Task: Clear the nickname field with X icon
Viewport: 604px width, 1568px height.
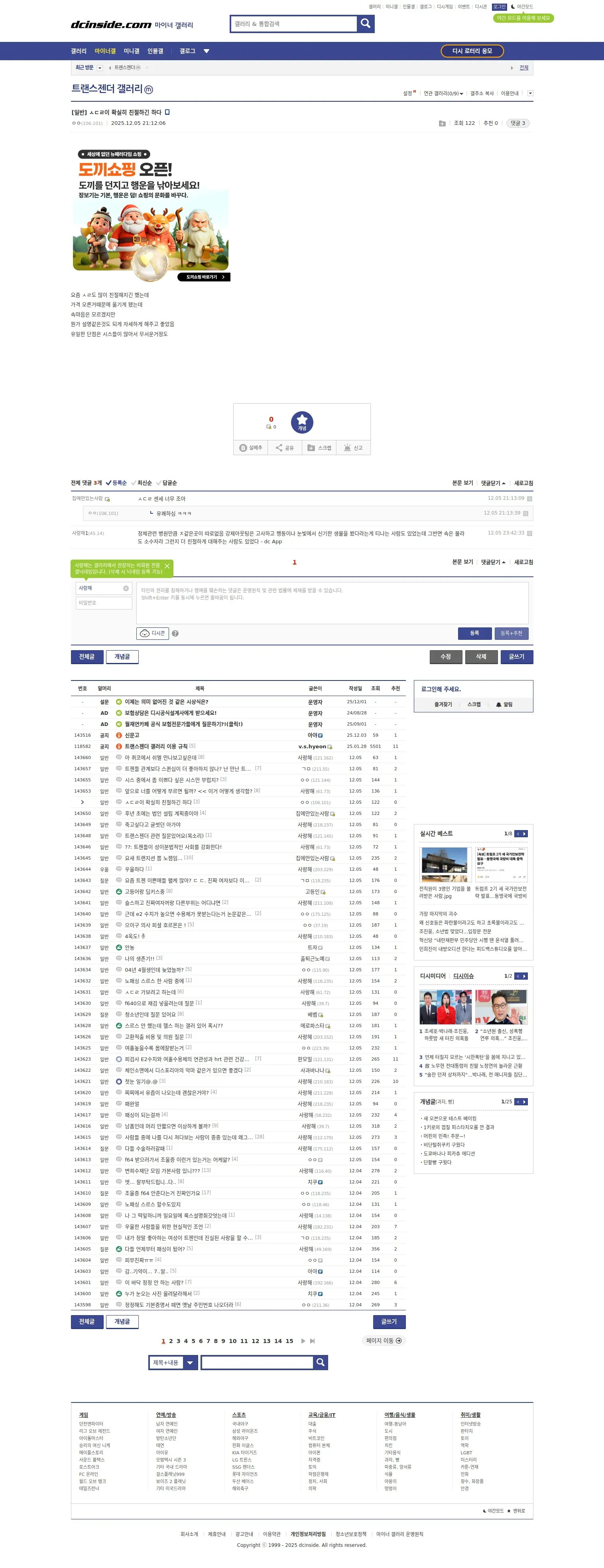Action: (126, 588)
